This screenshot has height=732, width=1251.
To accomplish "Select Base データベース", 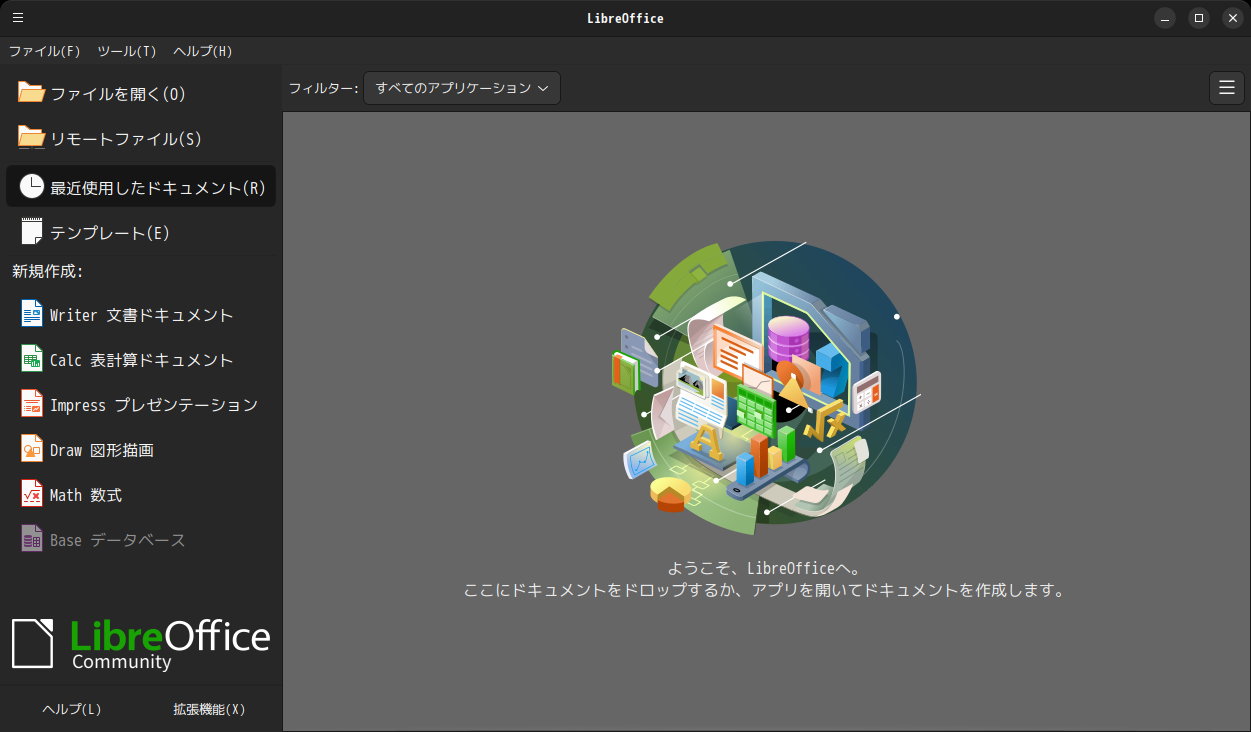I will tap(141, 540).
